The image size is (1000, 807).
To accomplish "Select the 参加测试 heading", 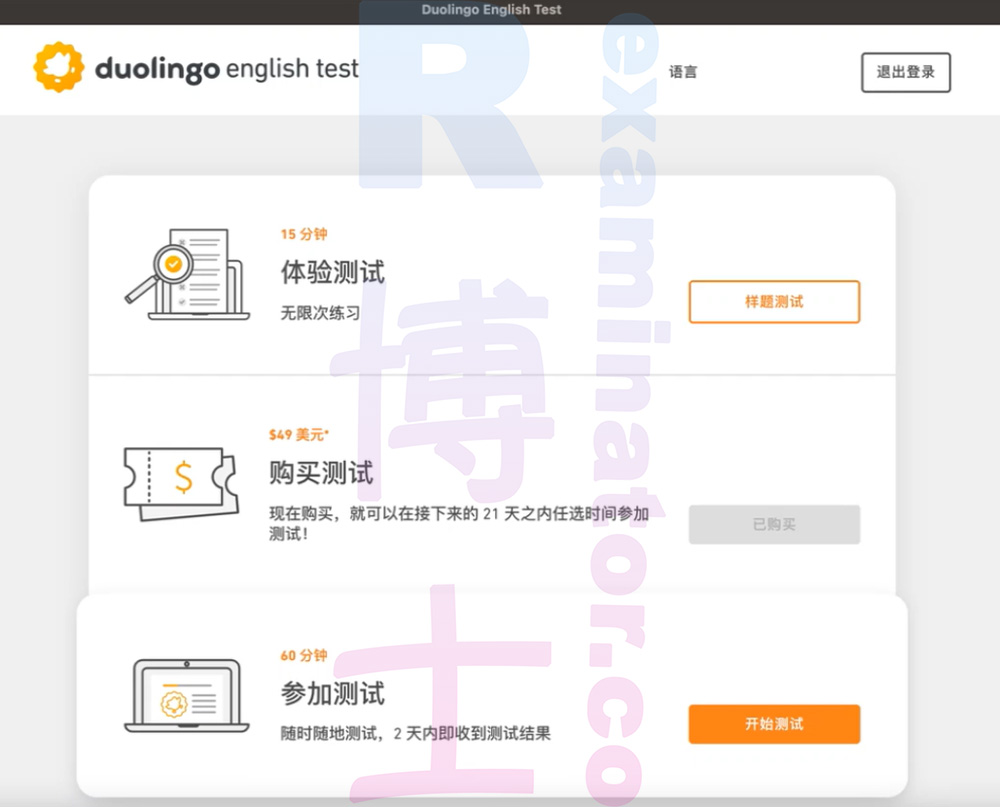I will click(x=333, y=693).
